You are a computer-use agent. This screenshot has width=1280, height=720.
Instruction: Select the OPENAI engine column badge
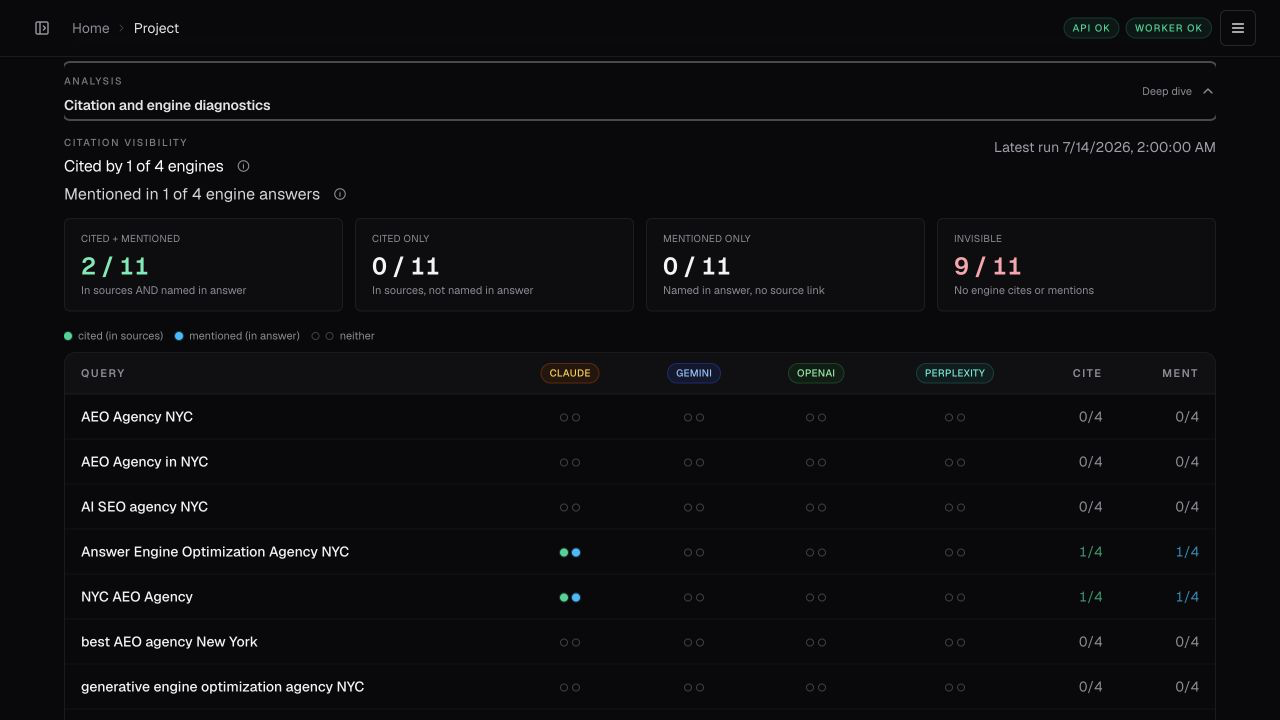point(816,373)
